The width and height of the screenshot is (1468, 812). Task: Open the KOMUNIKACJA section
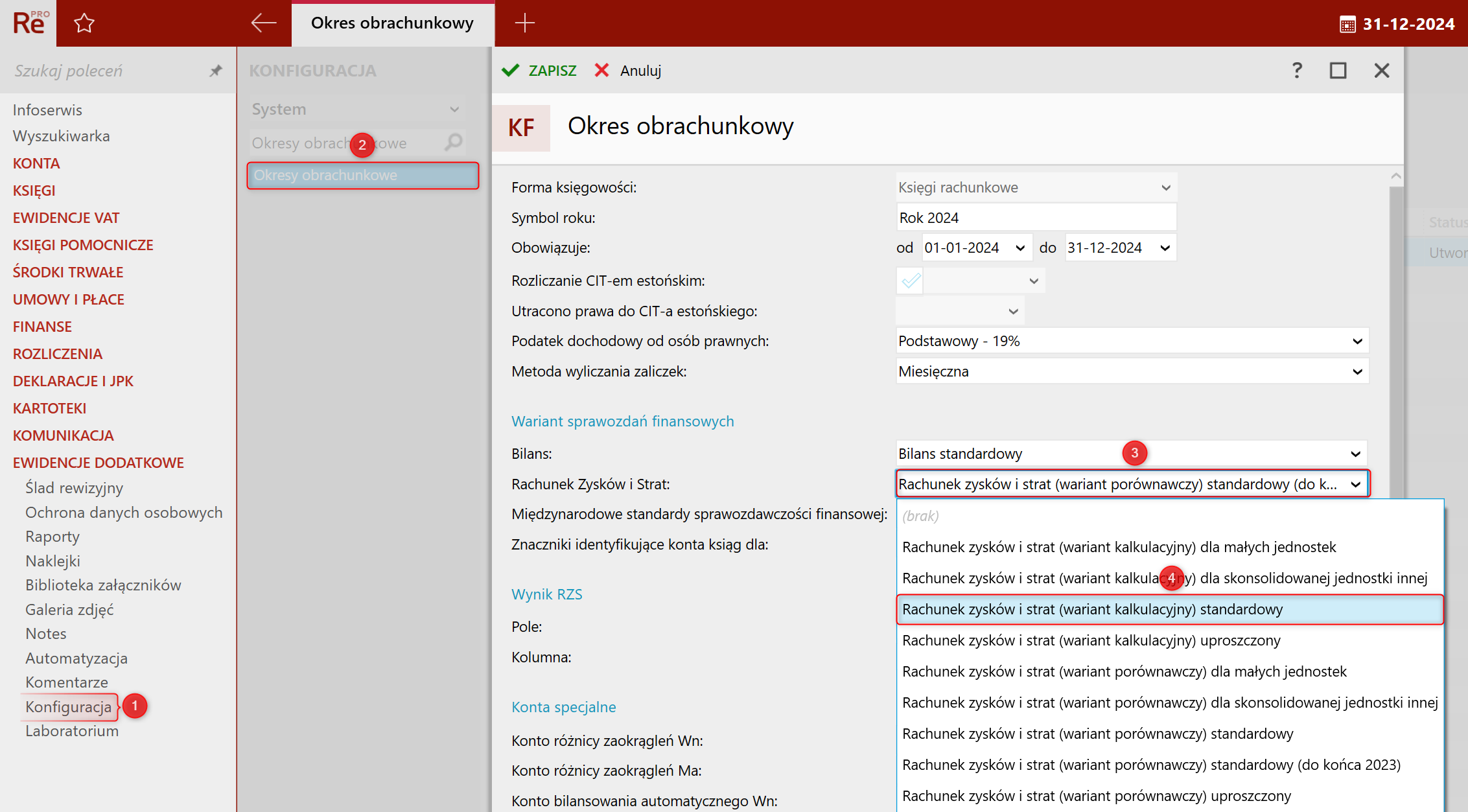coord(64,435)
